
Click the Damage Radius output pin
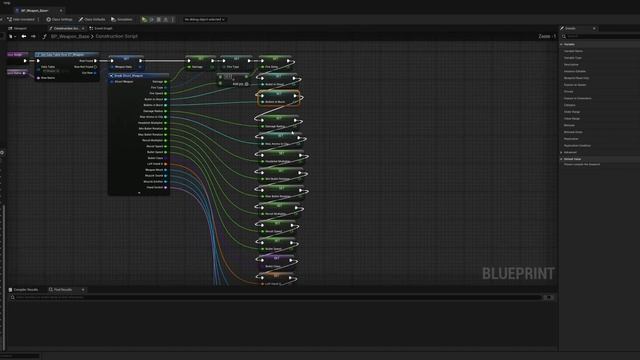(165, 111)
